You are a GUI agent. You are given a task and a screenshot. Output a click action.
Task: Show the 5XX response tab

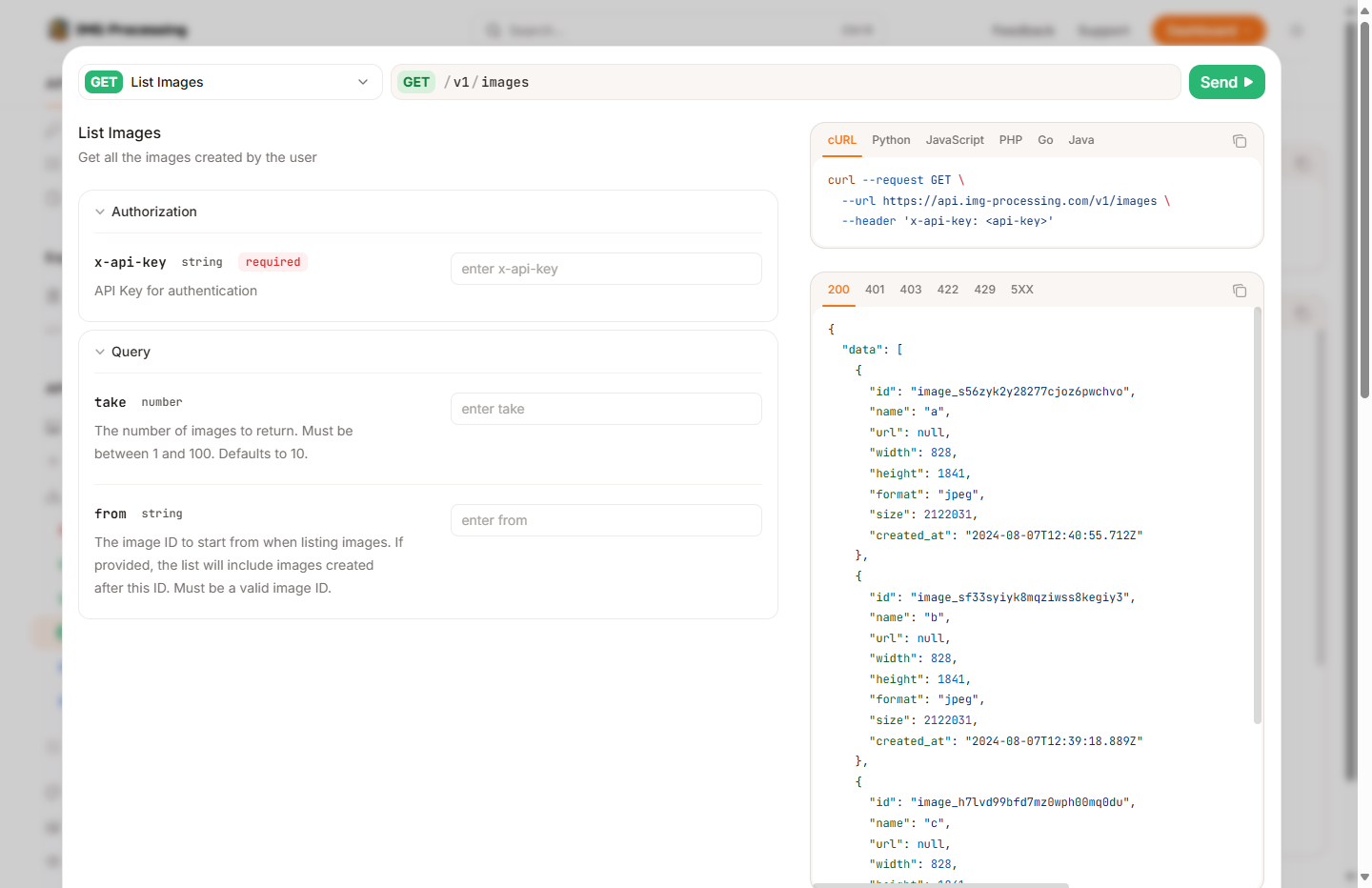point(1022,290)
